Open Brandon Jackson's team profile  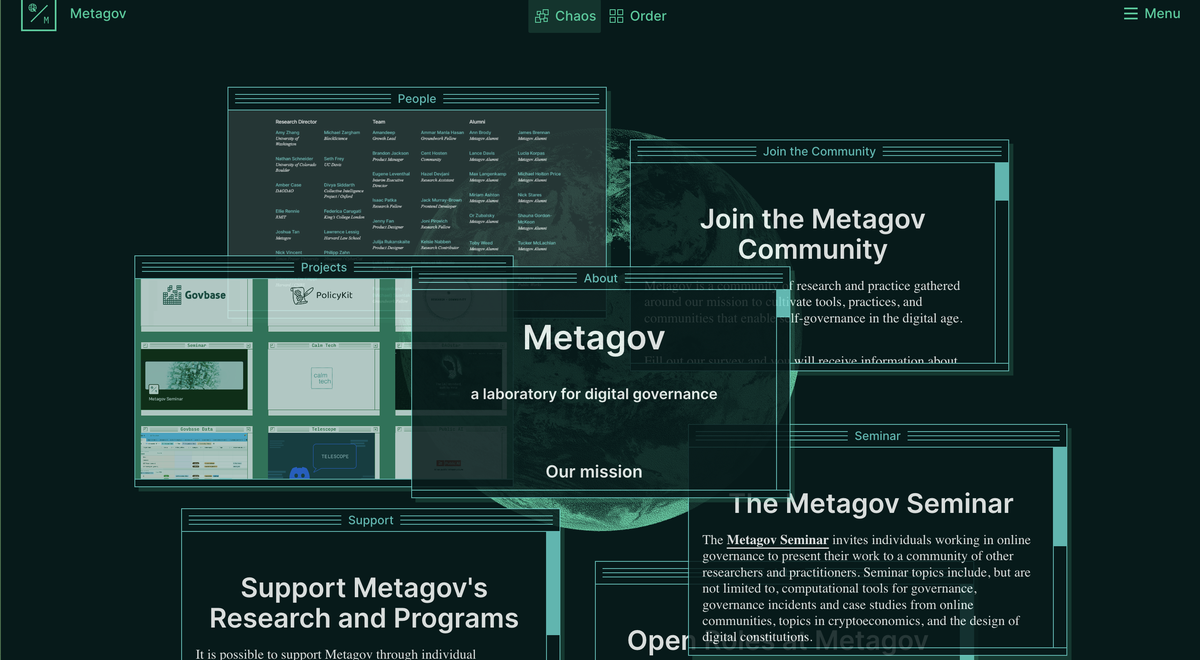390,153
